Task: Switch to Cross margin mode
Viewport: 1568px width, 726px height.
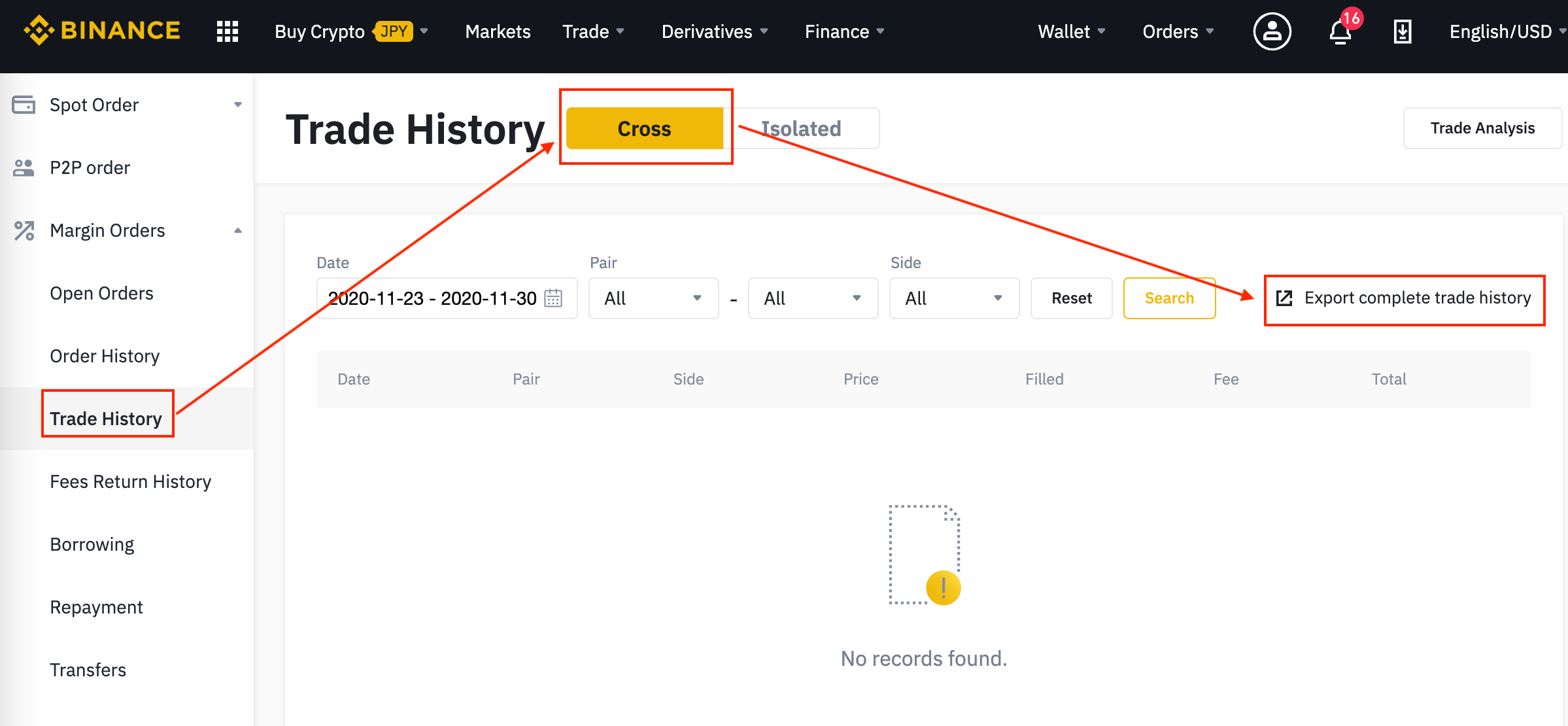Action: coord(644,128)
